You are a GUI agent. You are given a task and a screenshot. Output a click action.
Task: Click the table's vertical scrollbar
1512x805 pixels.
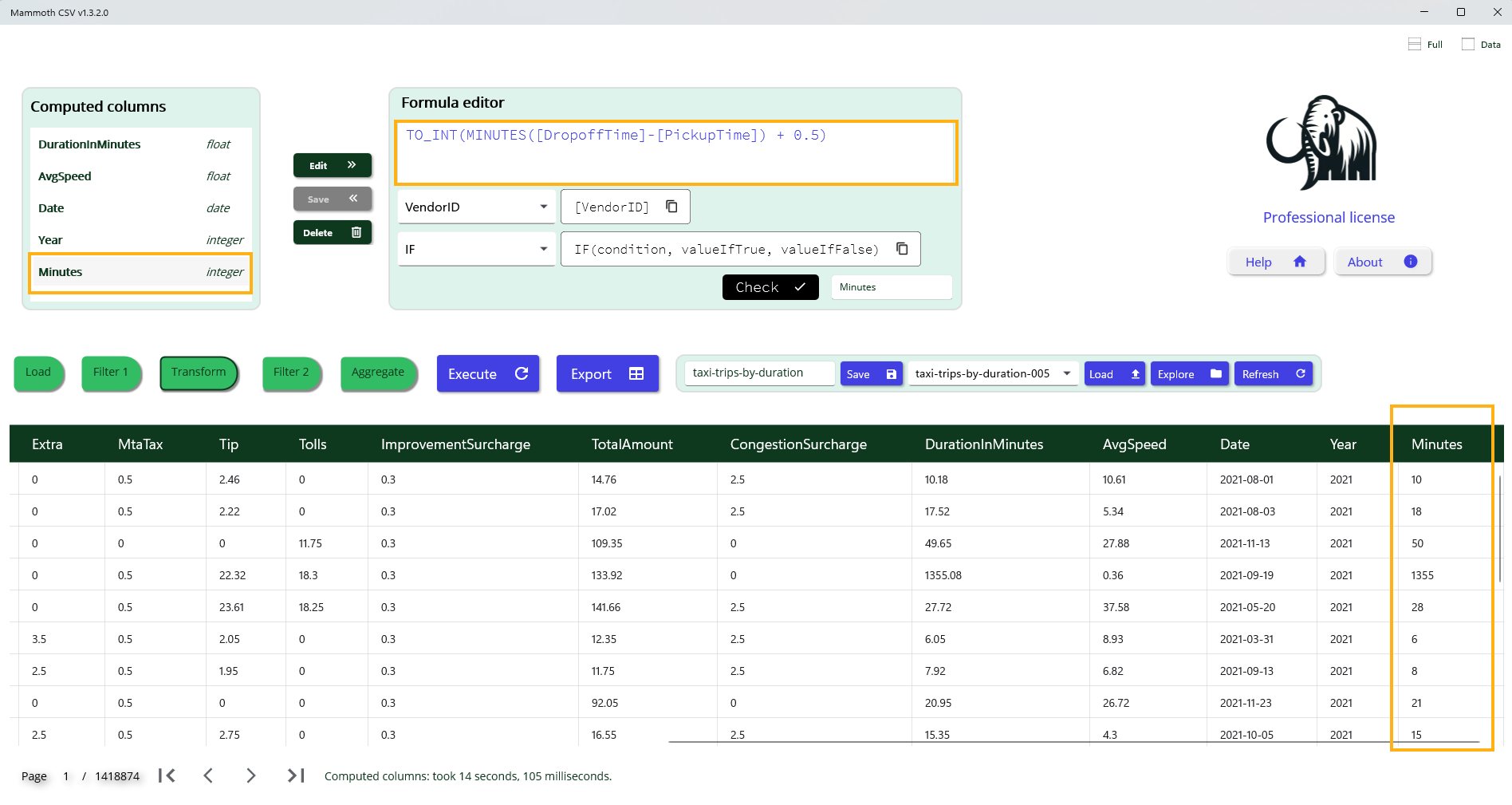pos(1499,528)
